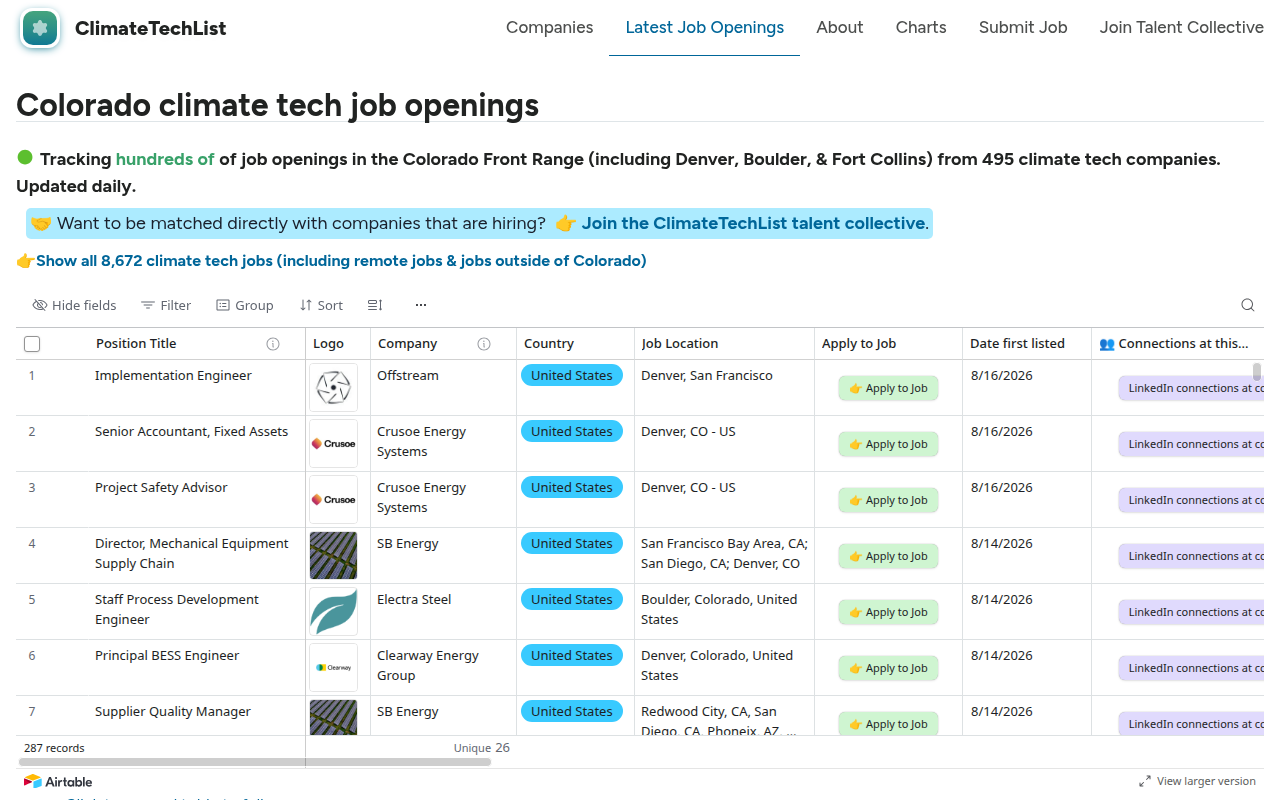
Task: Apply to Senior Accountant, Fixed Assets job
Action: click(888, 444)
